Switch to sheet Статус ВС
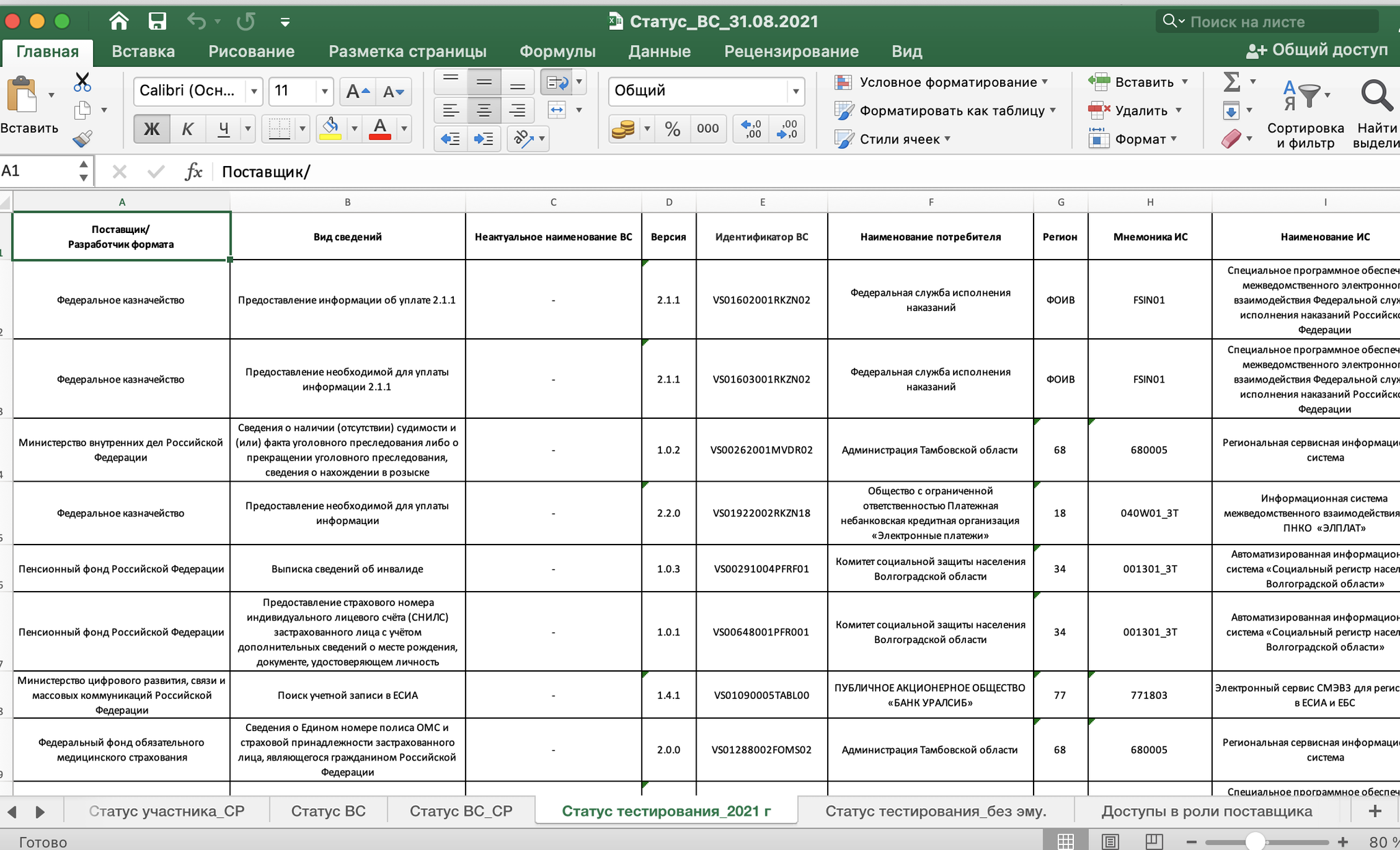This screenshot has height=850, width=1400. click(x=328, y=811)
